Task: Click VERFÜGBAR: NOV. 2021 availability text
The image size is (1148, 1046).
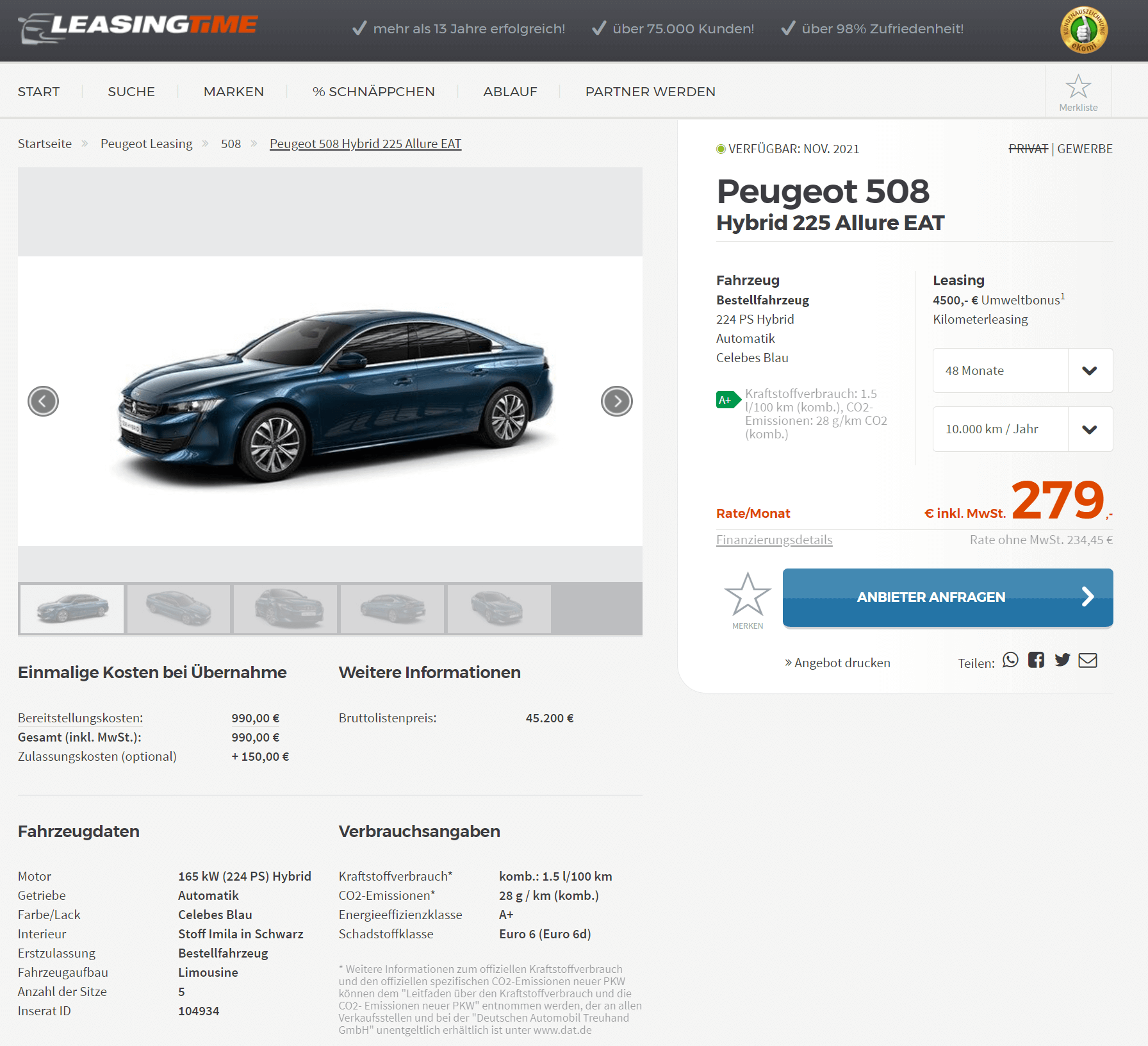Action: click(x=794, y=149)
